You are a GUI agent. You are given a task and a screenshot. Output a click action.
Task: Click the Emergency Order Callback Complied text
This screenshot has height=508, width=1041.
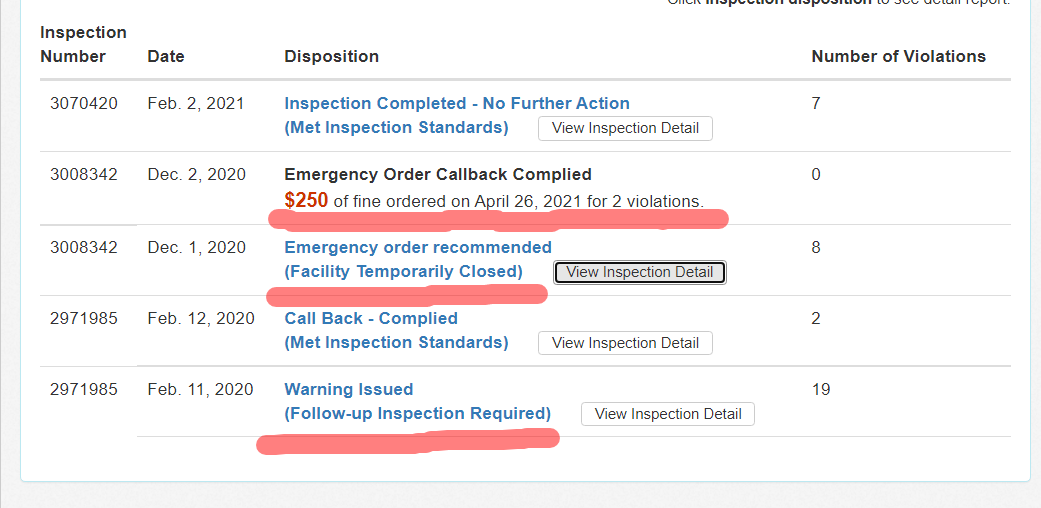438,174
